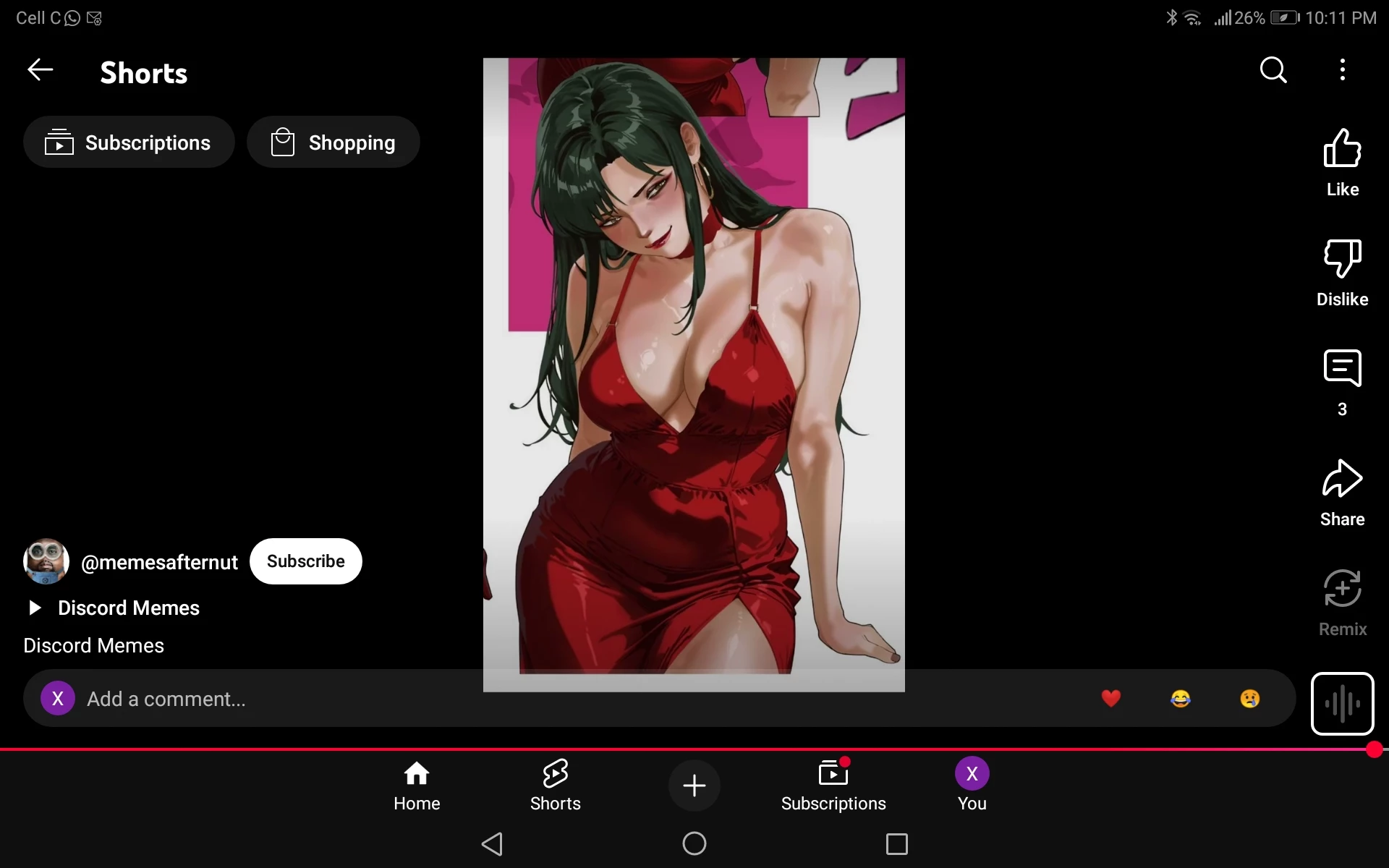1389x868 pixels.
Task: Go back with the left arrow icon
Action: [x=41, y=70]
